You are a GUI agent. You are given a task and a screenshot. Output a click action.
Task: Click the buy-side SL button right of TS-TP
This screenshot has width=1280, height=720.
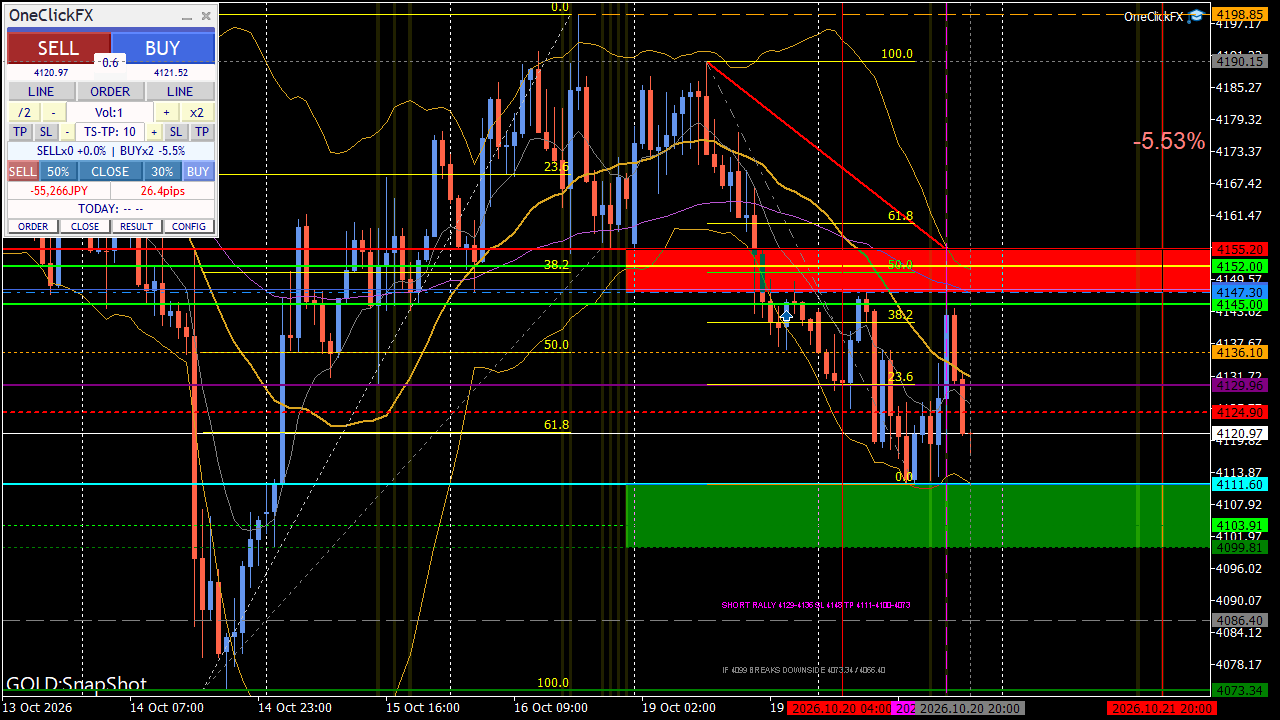[x=176, y=132]
